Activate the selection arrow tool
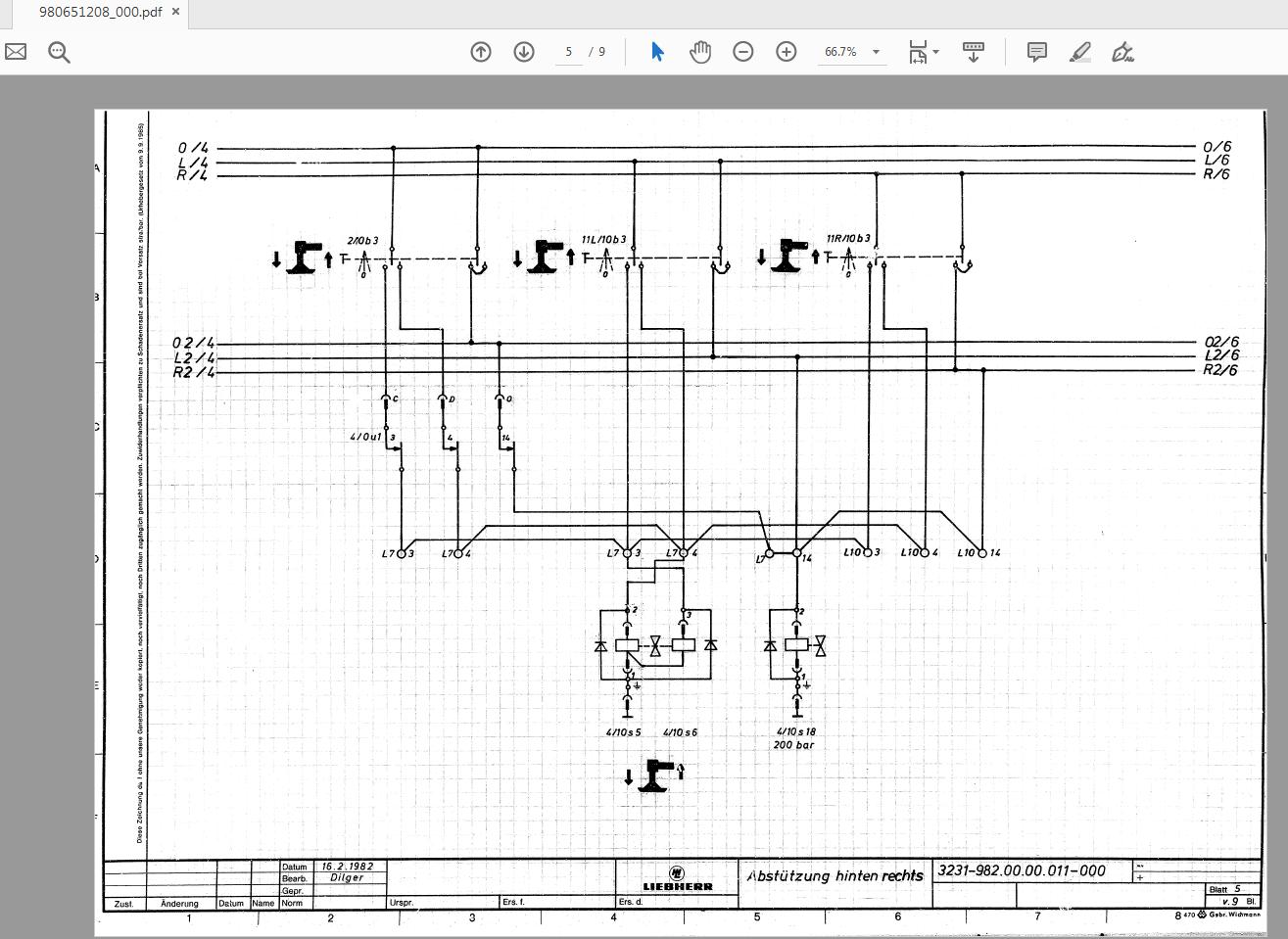Viewport: 1288px width, 939px height. pos(657,52)
